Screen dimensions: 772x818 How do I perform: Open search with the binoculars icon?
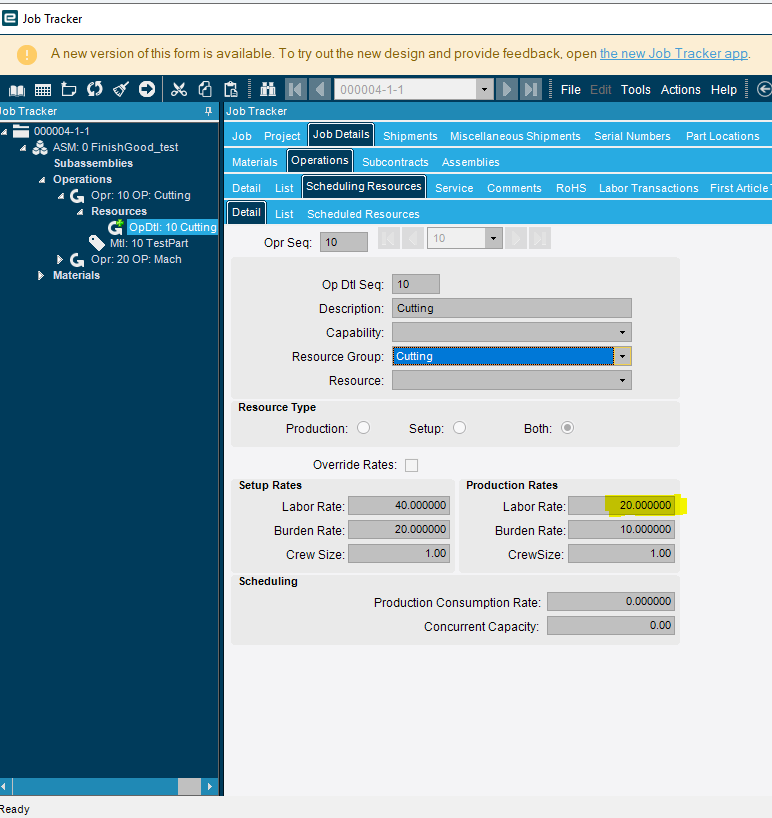click(x=268, y=90)
